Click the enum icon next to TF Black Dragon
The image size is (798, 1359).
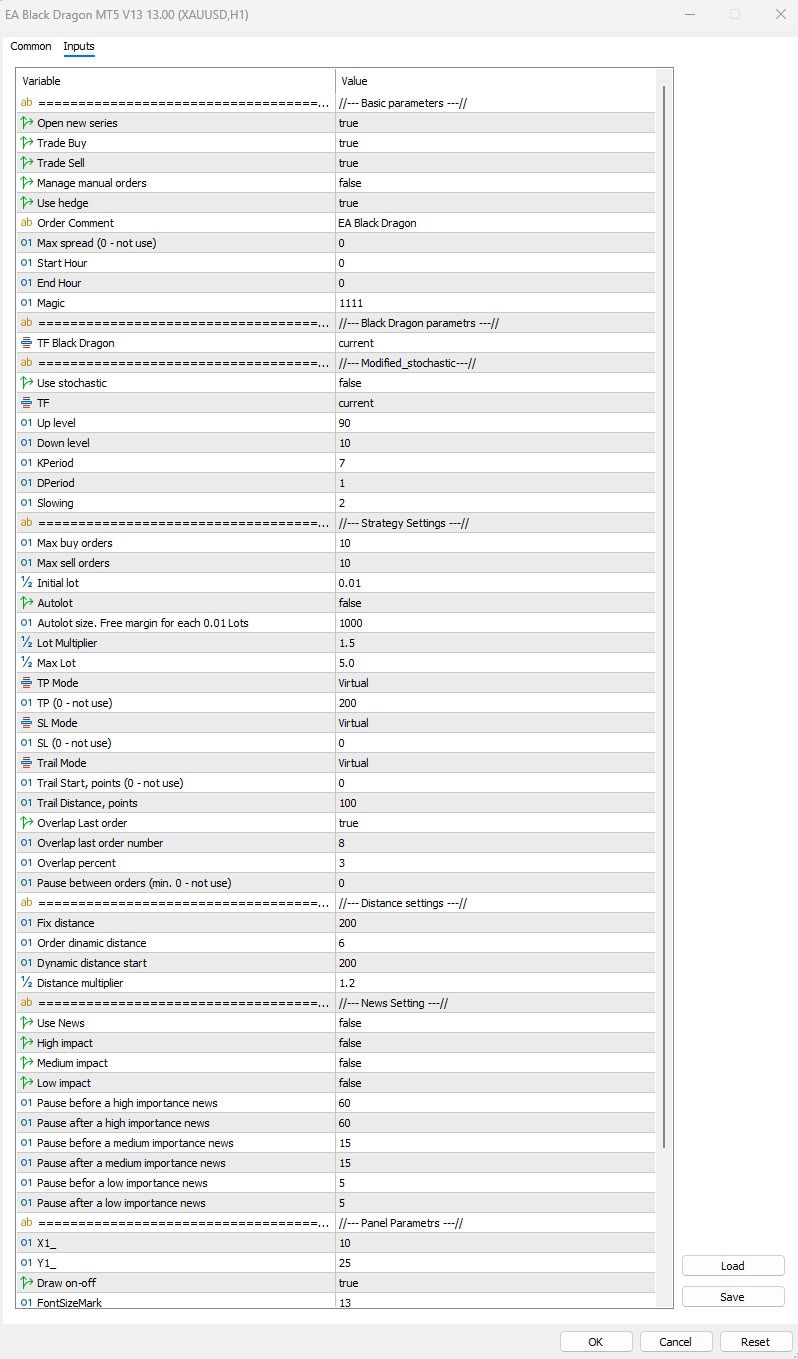coord(27,343)
